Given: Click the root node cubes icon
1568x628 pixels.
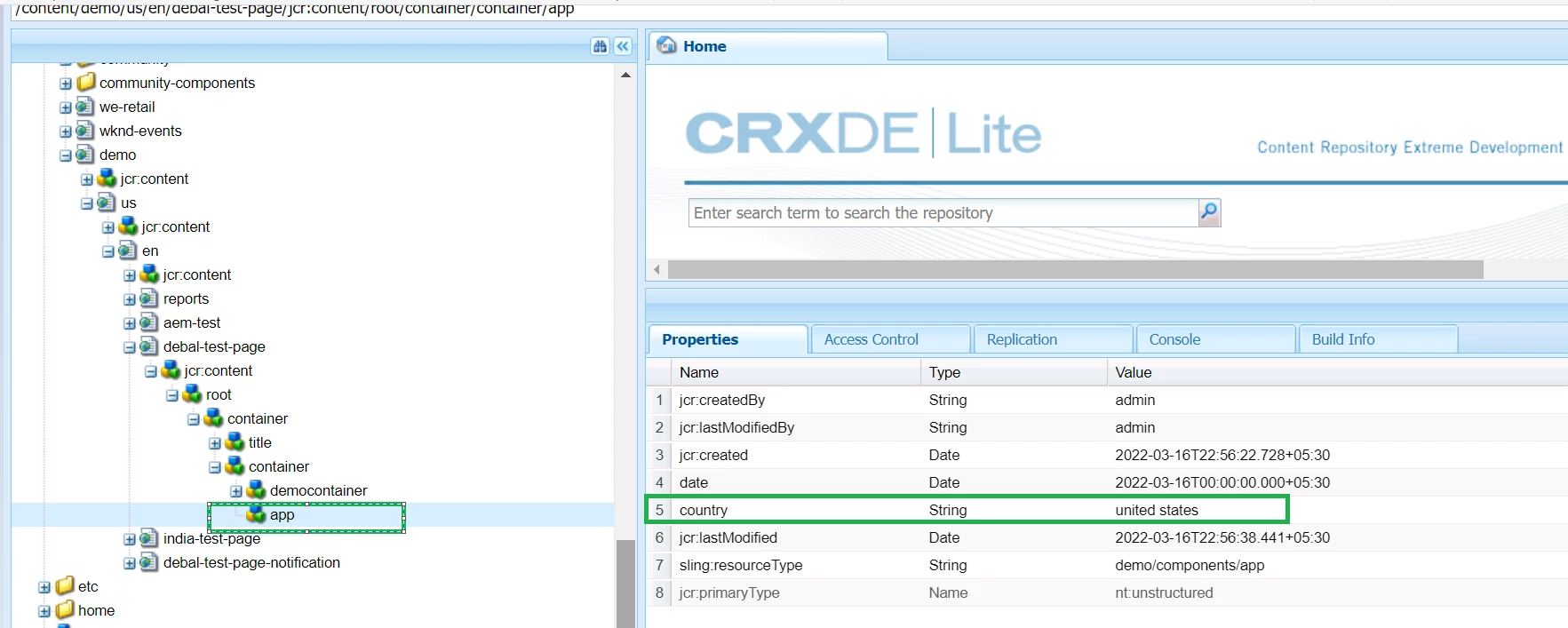Looking at the screenshot, I should click(x=192, y=394).
